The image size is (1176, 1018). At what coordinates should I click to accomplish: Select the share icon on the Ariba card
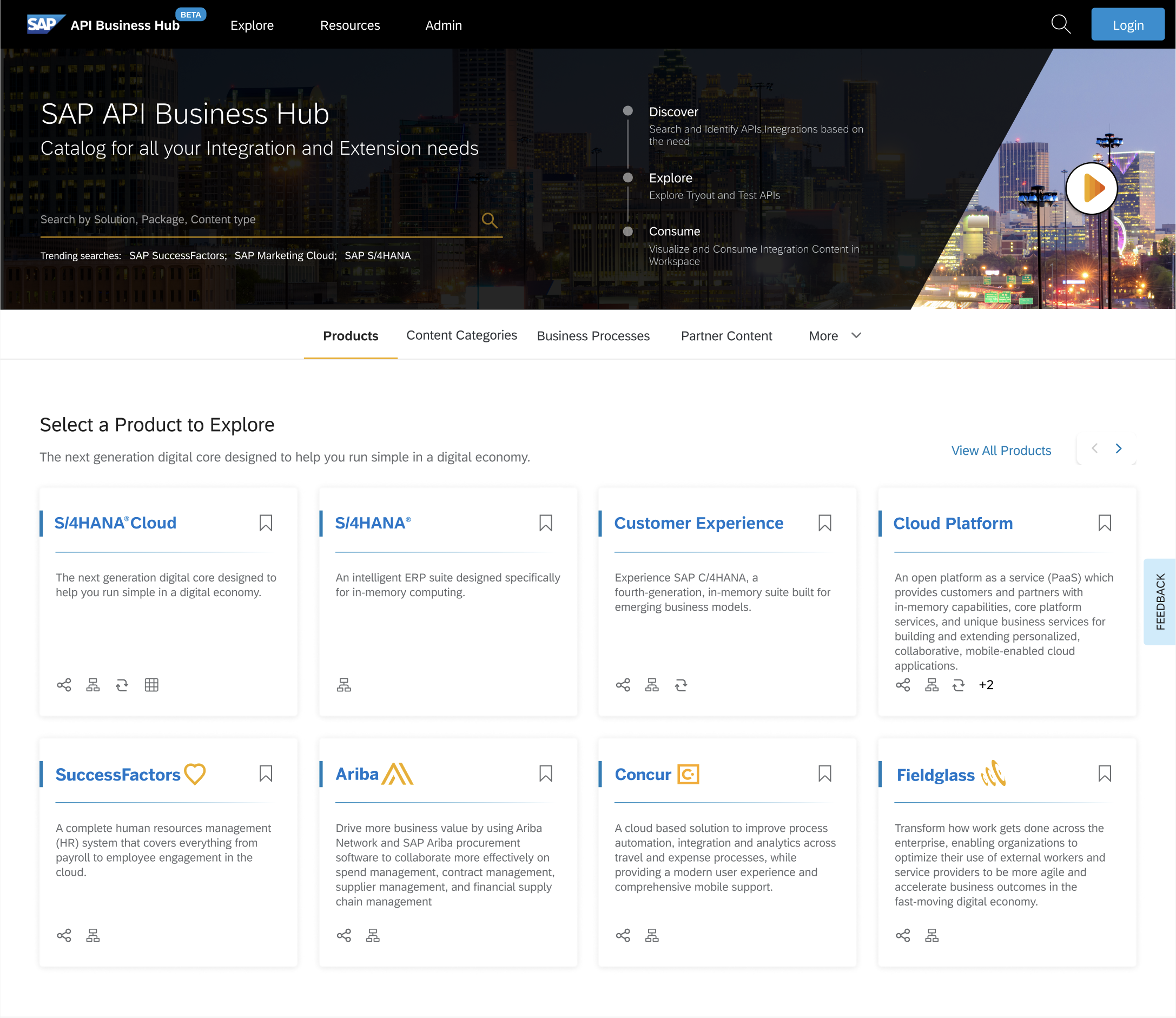(343, 935)
